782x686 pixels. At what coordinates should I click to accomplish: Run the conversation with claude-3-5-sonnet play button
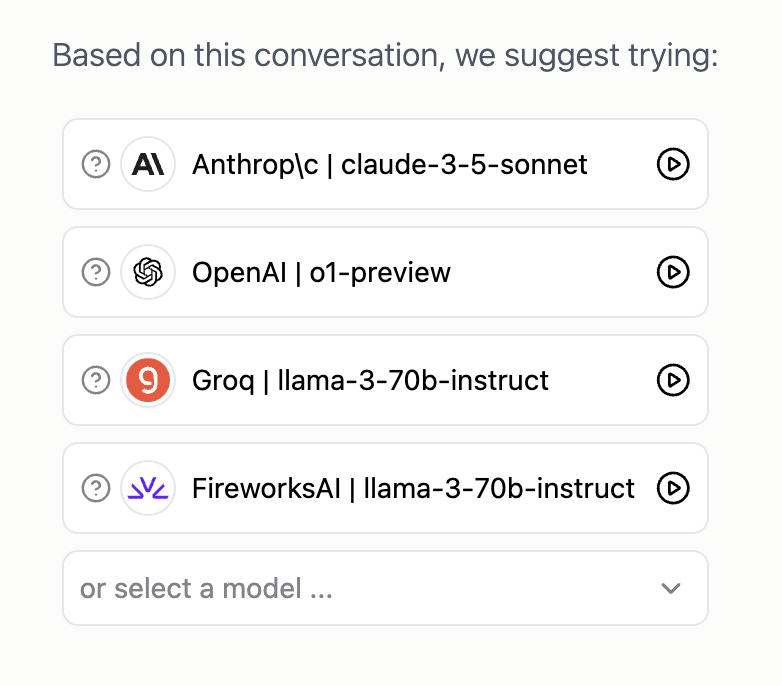point(673,164)
